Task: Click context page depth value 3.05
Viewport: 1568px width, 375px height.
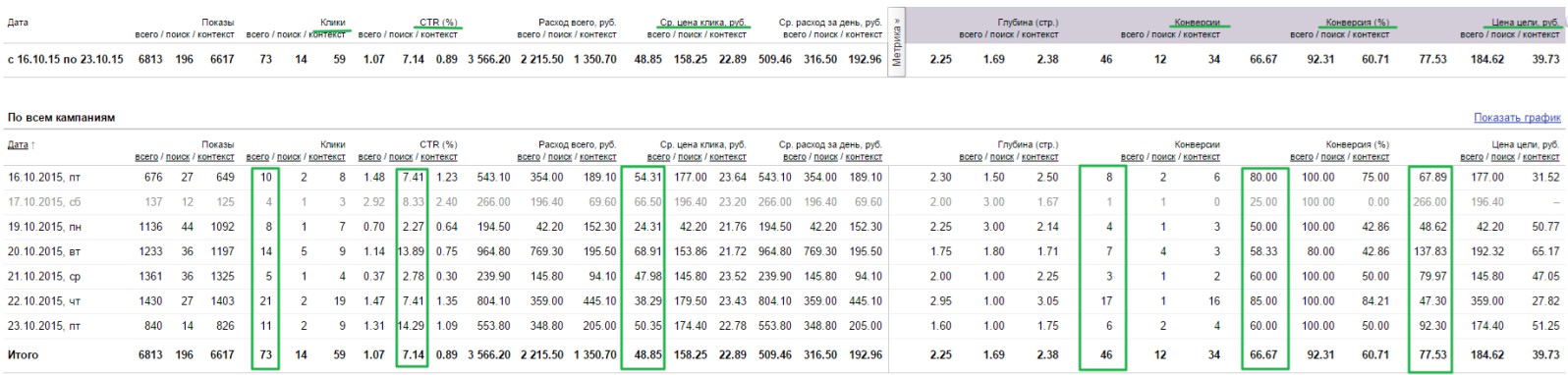Action: [1047, 301]
